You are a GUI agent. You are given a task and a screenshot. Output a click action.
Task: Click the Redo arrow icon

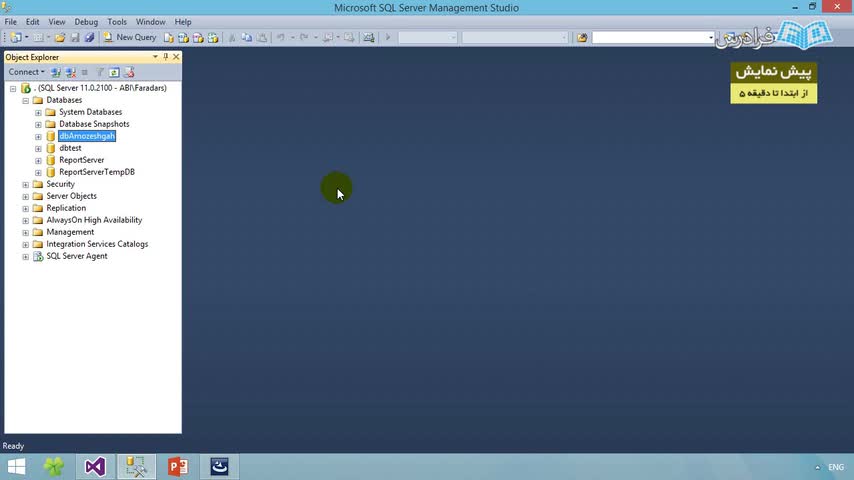[304, 38]
